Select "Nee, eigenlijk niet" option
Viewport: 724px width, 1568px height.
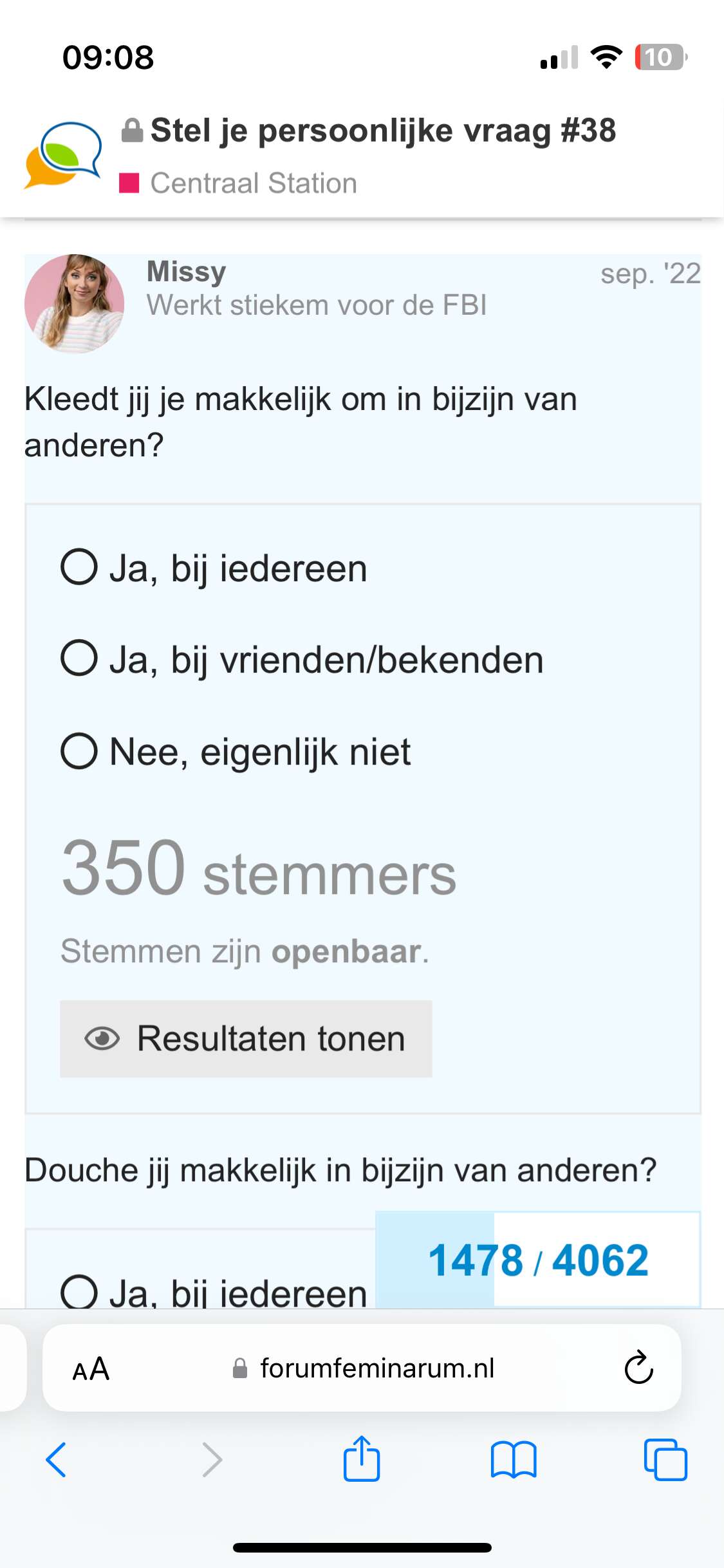(x=79, y=751)
